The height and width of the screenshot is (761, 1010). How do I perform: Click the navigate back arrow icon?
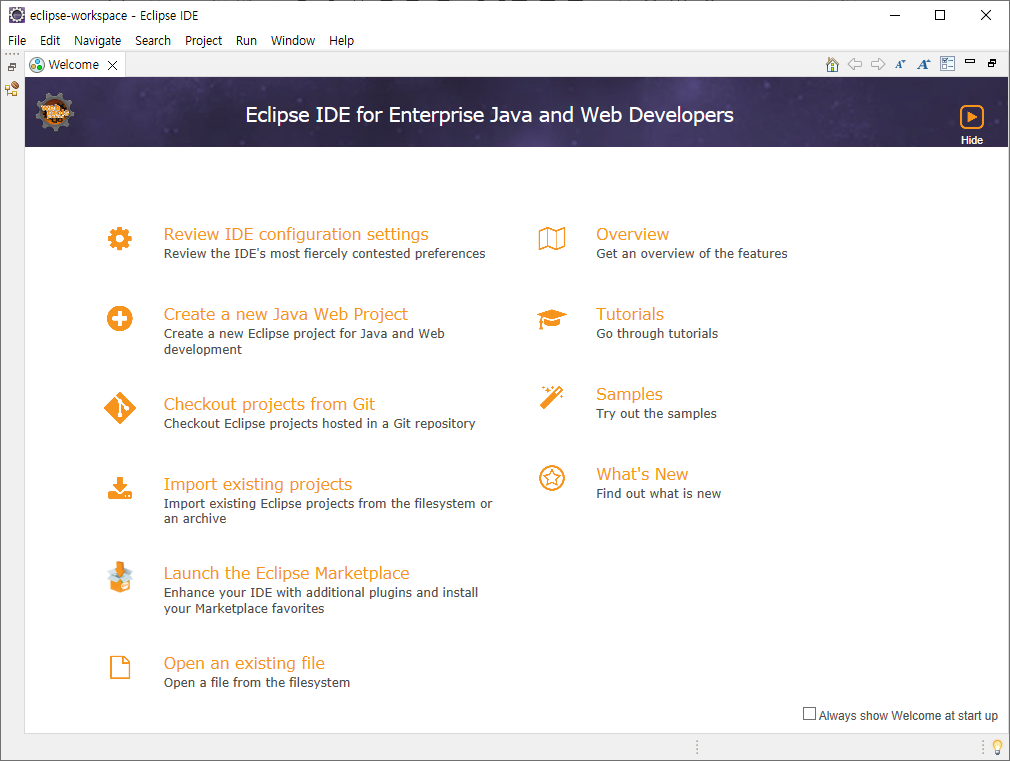855,64
